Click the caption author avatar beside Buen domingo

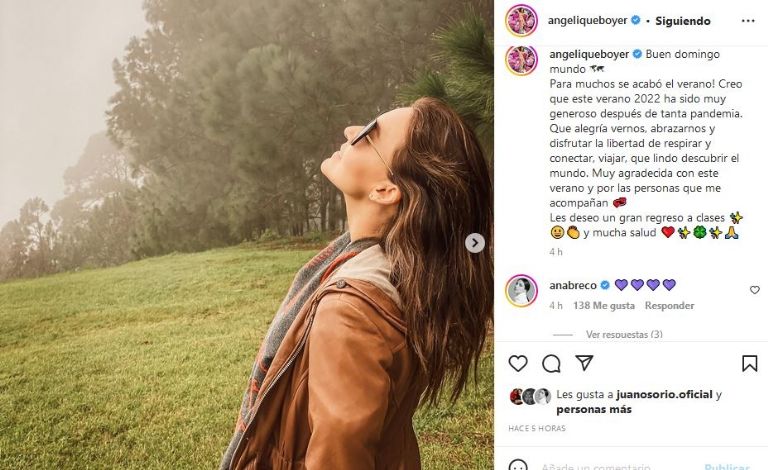click(x=521, y=60)
